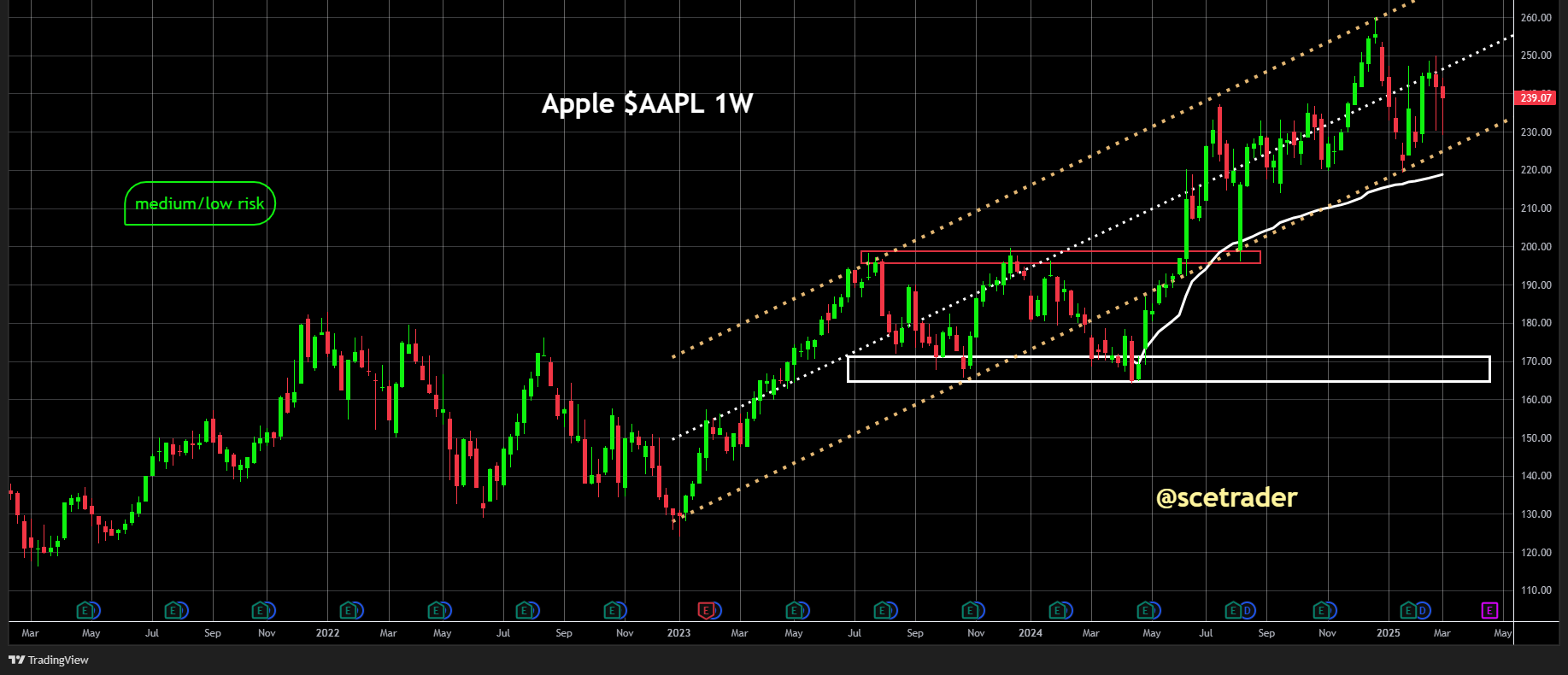Open the August 2024 dividend D marker

[x=1248, y=610]
